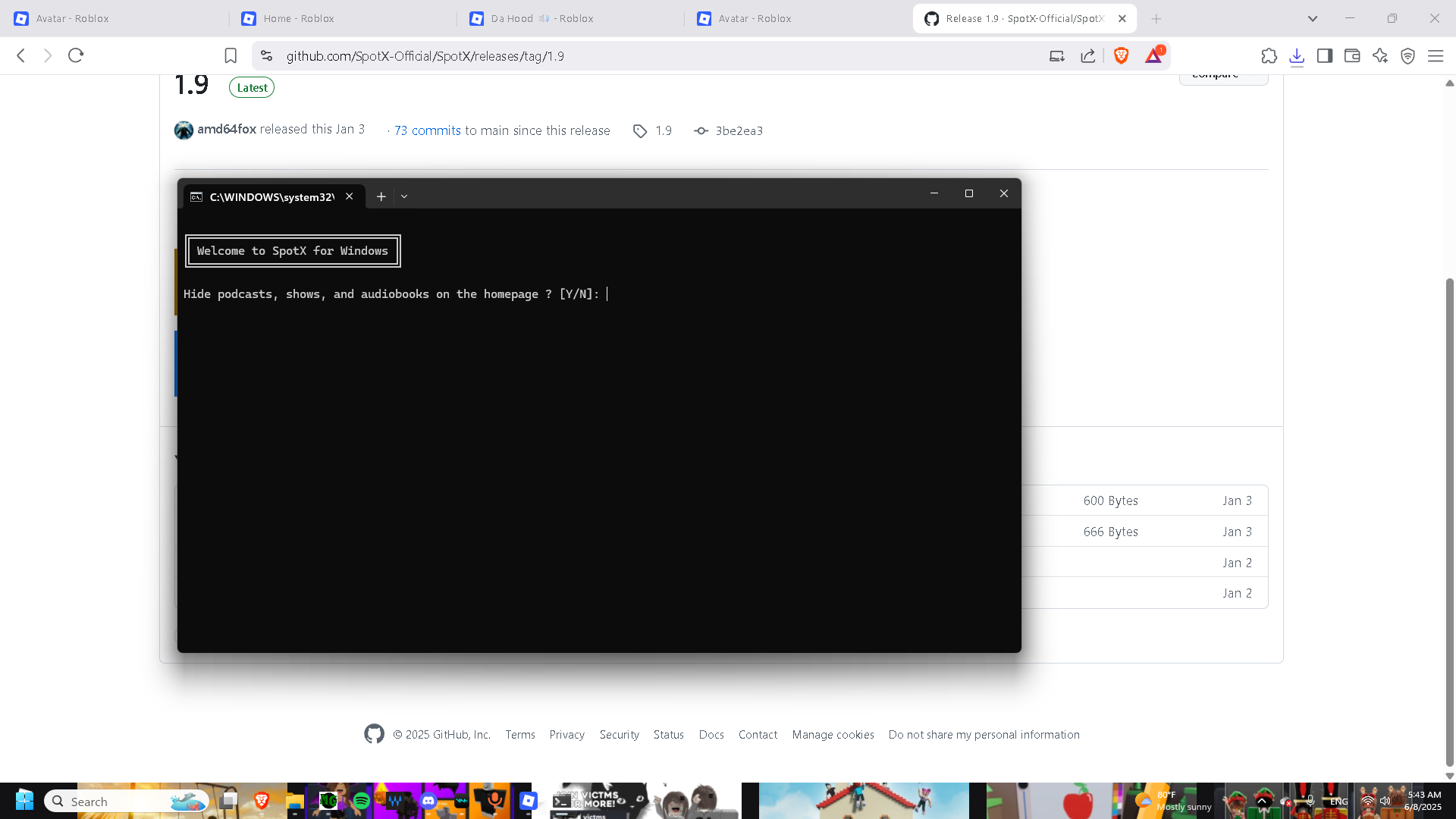Mute audio on Da Hood tab

tap(544, 18)
